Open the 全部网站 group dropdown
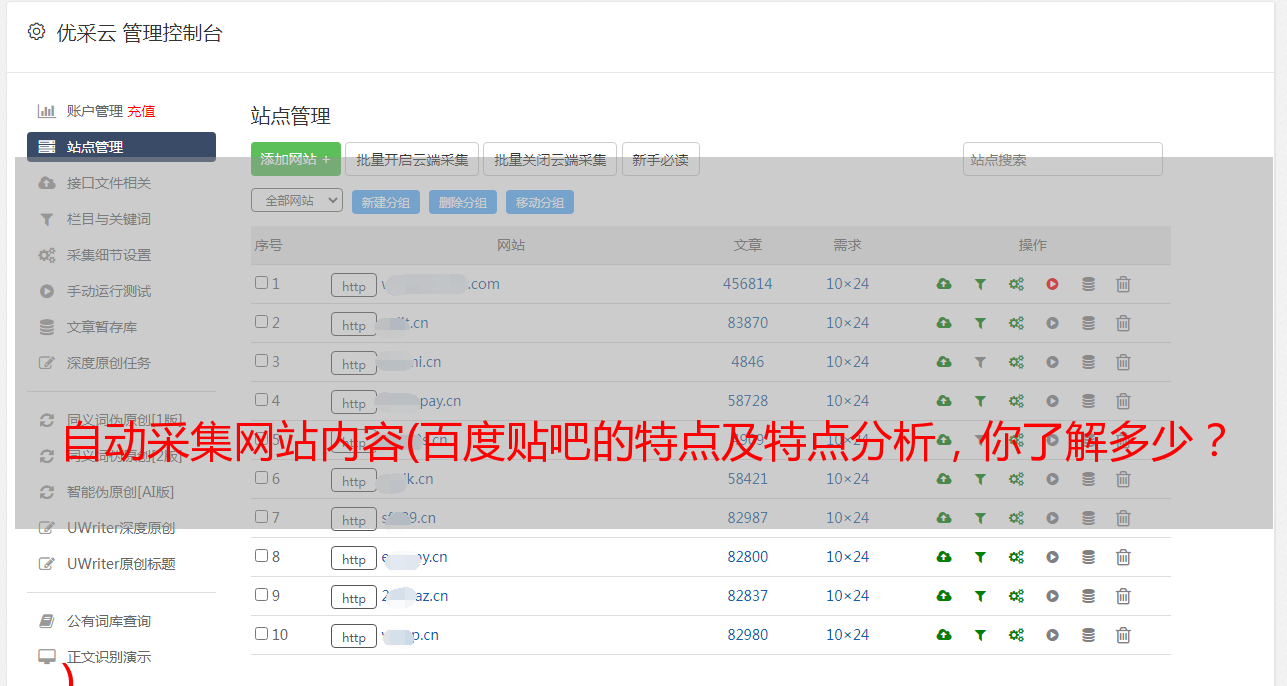1287x686 pixels. (297, 201)
